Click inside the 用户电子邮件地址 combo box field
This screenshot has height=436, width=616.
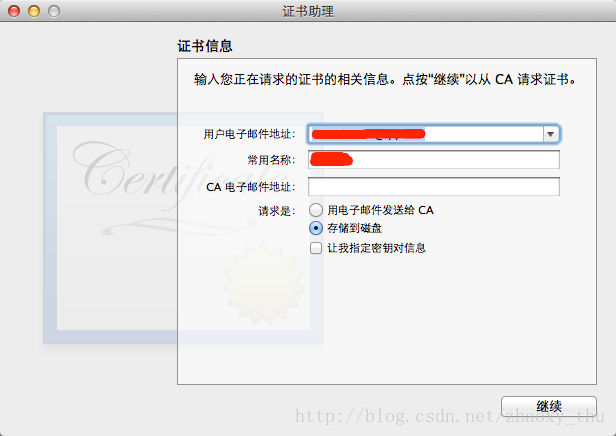[426, 134]
